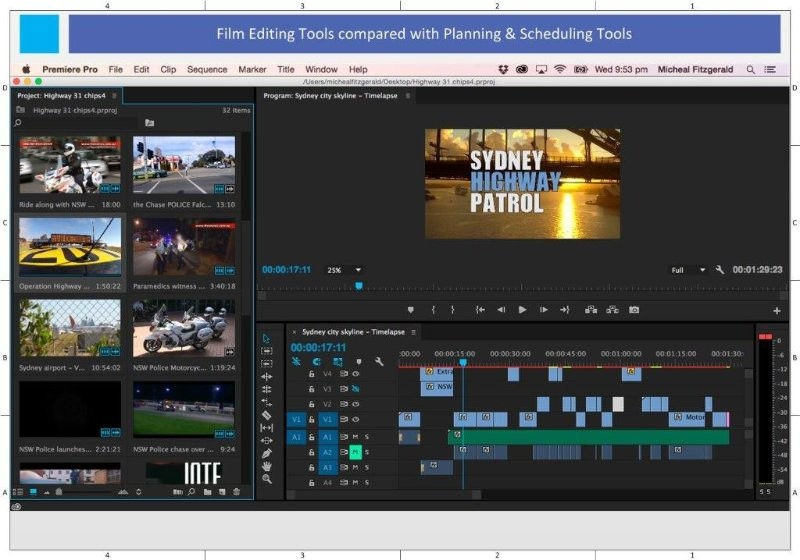Select the Pen tool
Image resolution: width=800 pixels, height=560 pixels.
[x=266, y=453]
